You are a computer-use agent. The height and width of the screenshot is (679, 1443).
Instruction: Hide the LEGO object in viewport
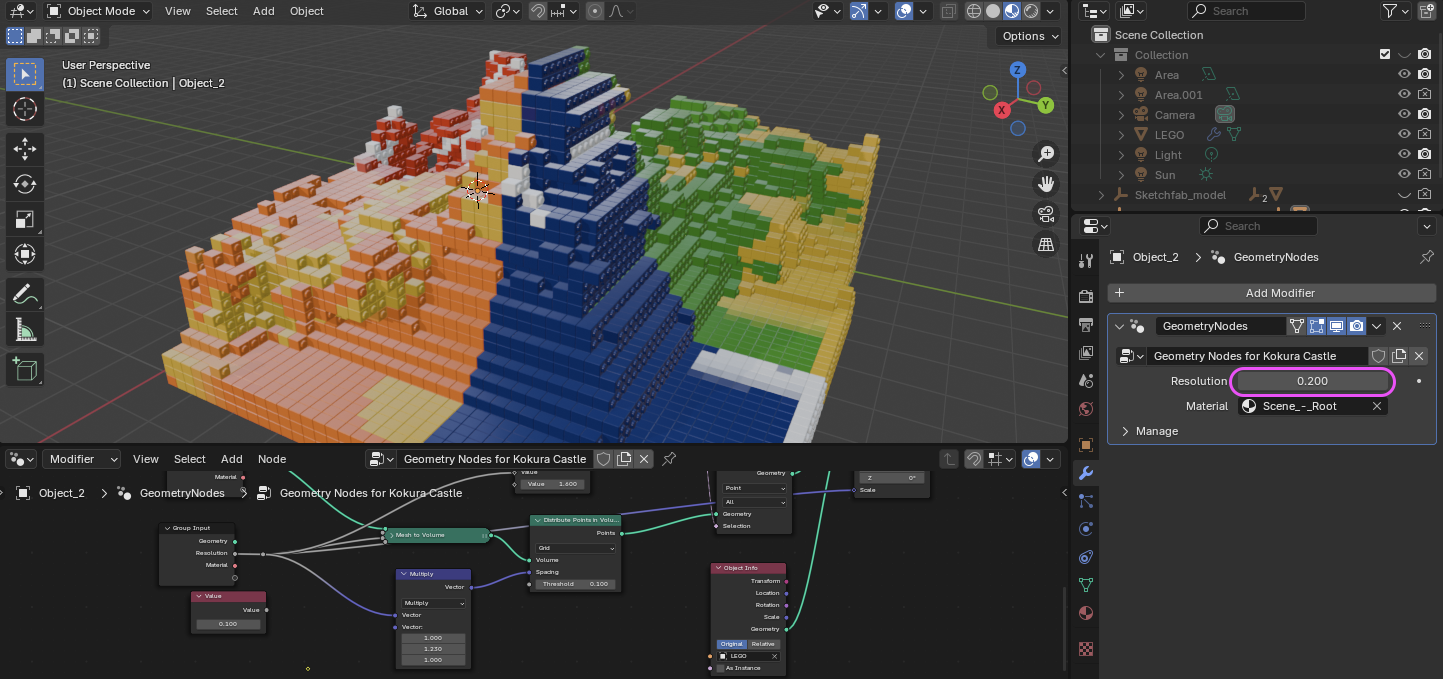[x=1404, y=135]
